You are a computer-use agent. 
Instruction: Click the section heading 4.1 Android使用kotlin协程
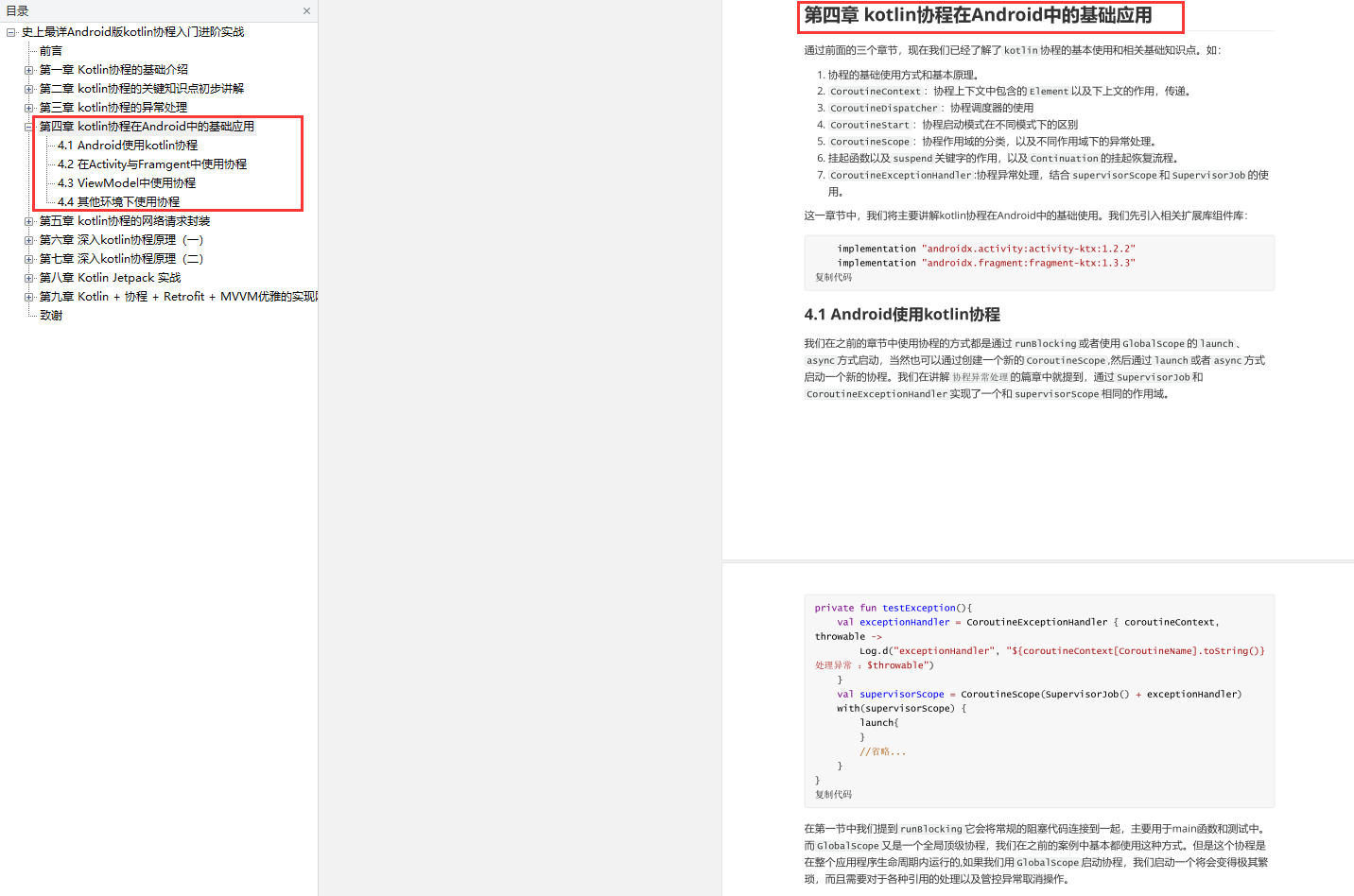pos(902,315)
